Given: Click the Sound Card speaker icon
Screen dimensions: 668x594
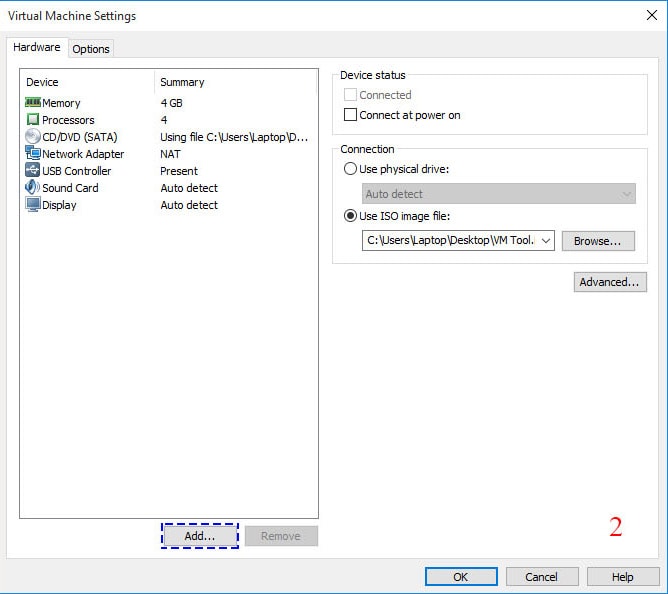Looking at the screenshot, I should (32, 188).
